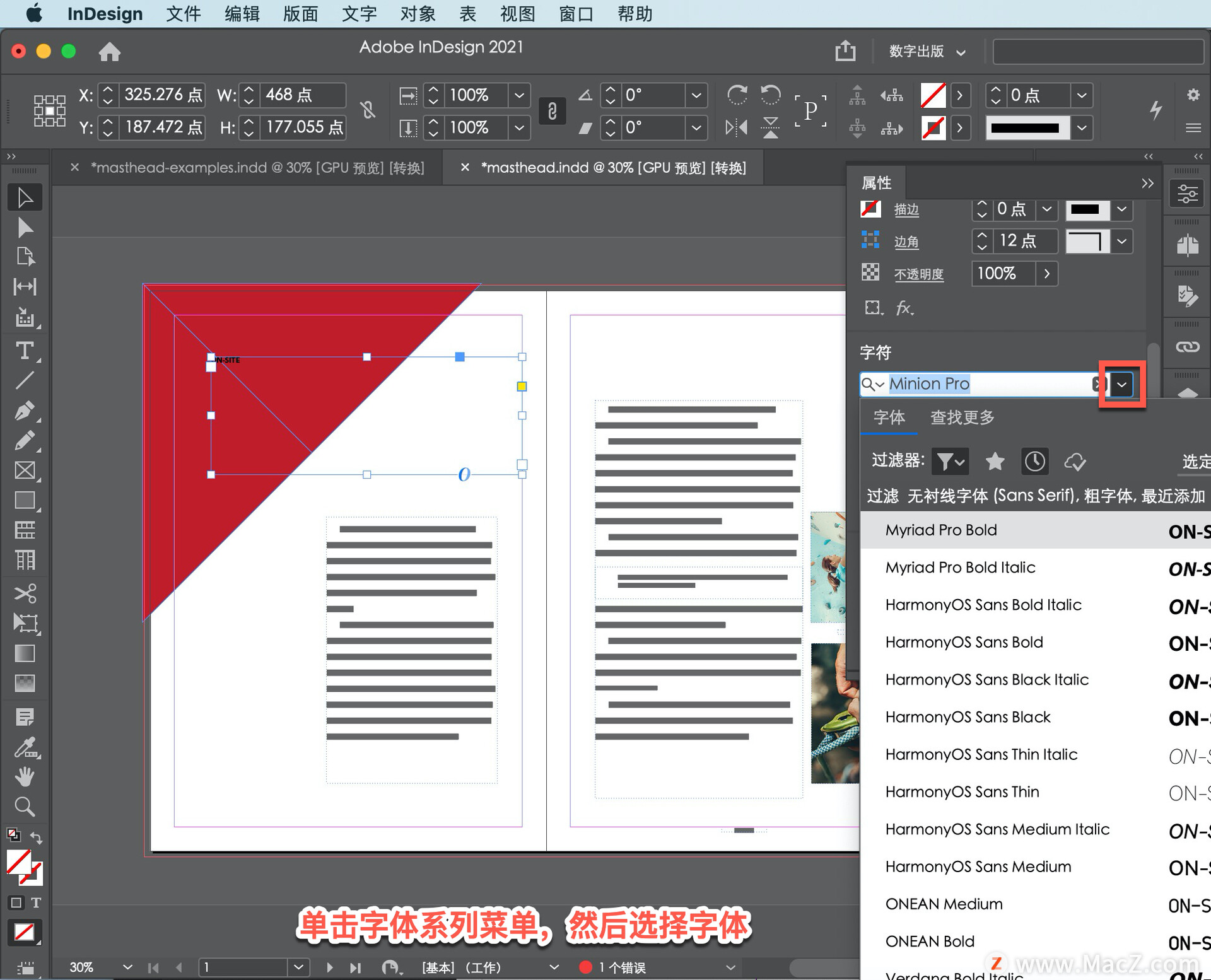This screenshot has width=1211, height=980.
Task: Click the control panel gear icon
Action: pos(1193,95)
